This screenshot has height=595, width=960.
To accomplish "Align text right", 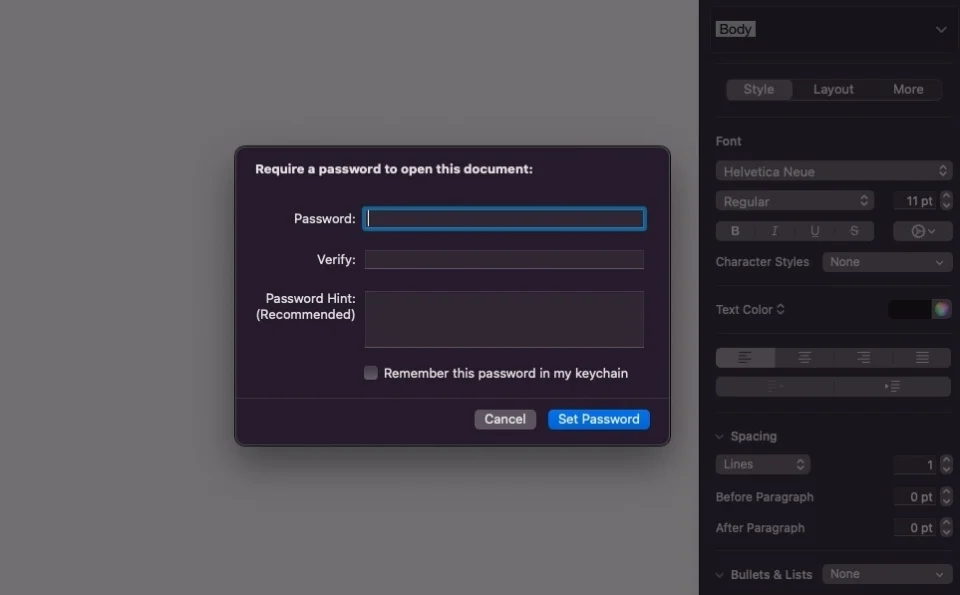I will 863,357.
